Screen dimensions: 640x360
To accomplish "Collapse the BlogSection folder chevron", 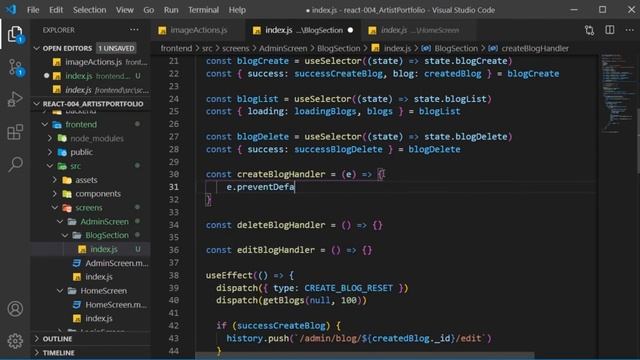I will tap(65, 236).
